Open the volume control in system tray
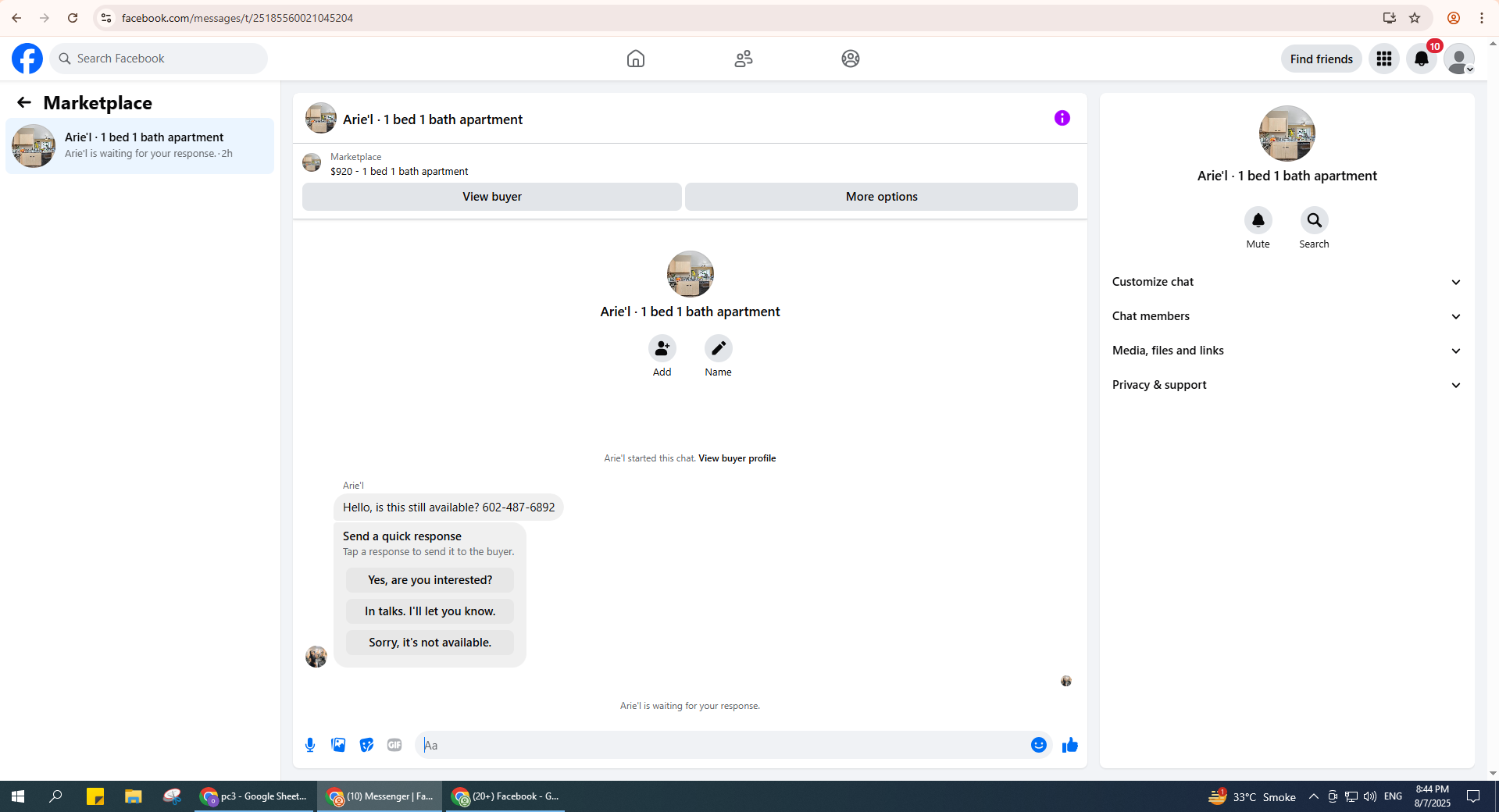This screenshot has width=1499, height=812. (x=1370, y=796)
